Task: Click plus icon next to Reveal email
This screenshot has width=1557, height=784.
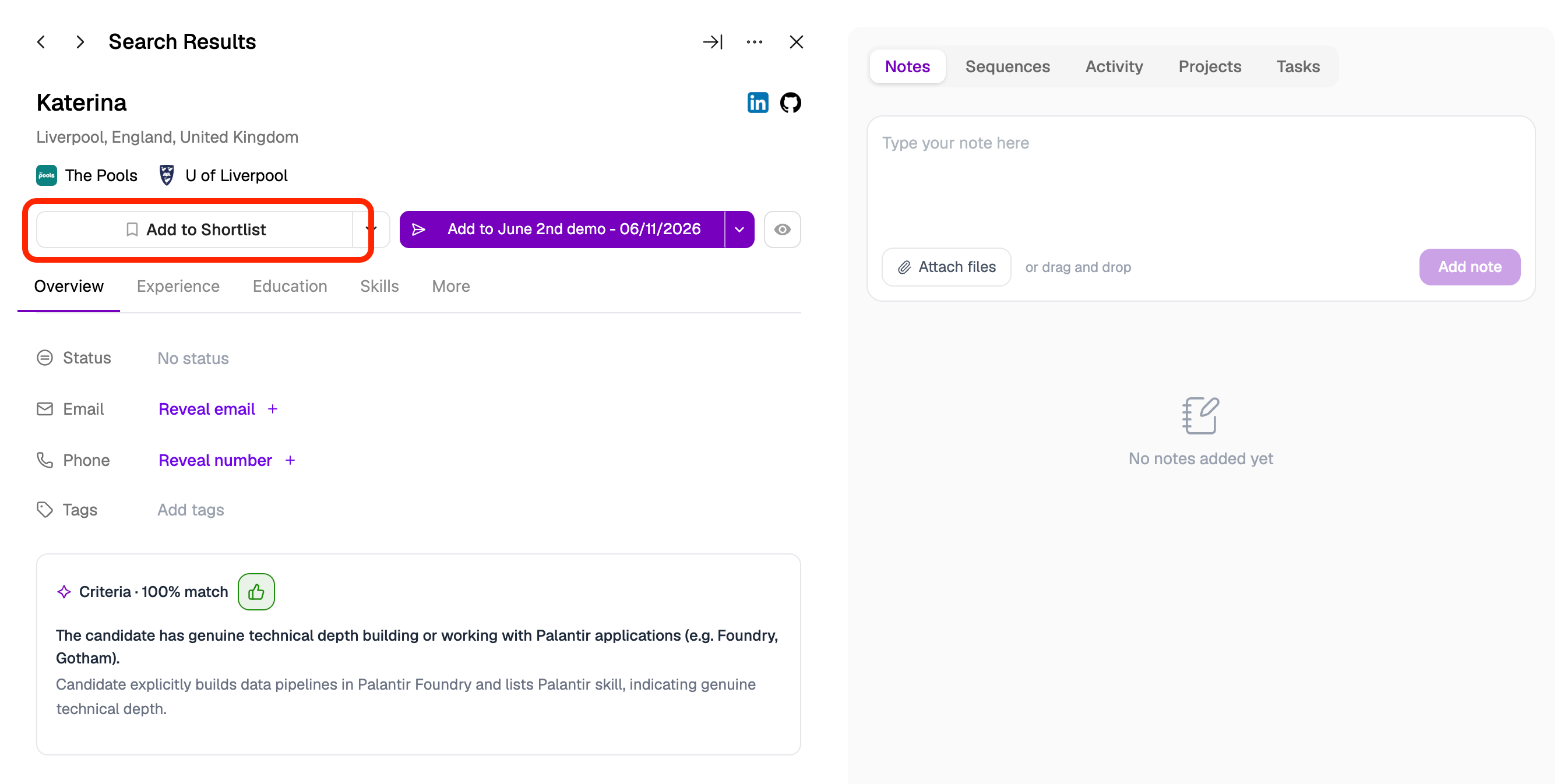Action: tap(273, 409)
